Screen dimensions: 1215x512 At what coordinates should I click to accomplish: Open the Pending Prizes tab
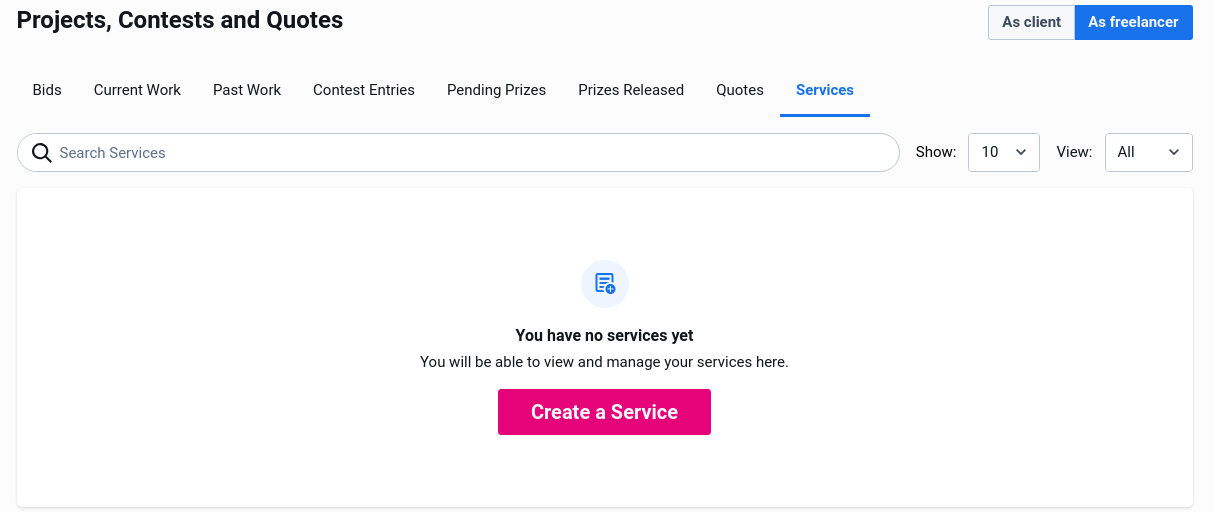coord(496,90)
